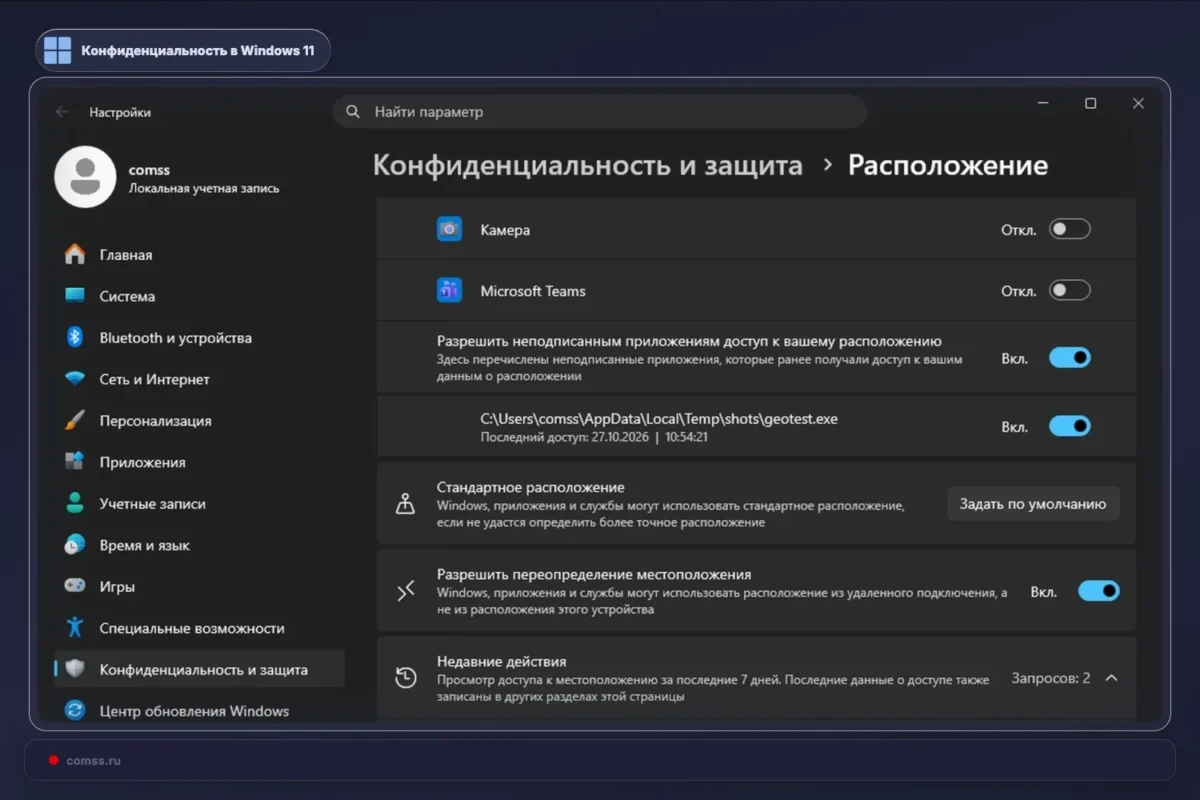
Task: Click the Запросов: 2 label
Action: pyautogui.click(x=1051, y=678)
